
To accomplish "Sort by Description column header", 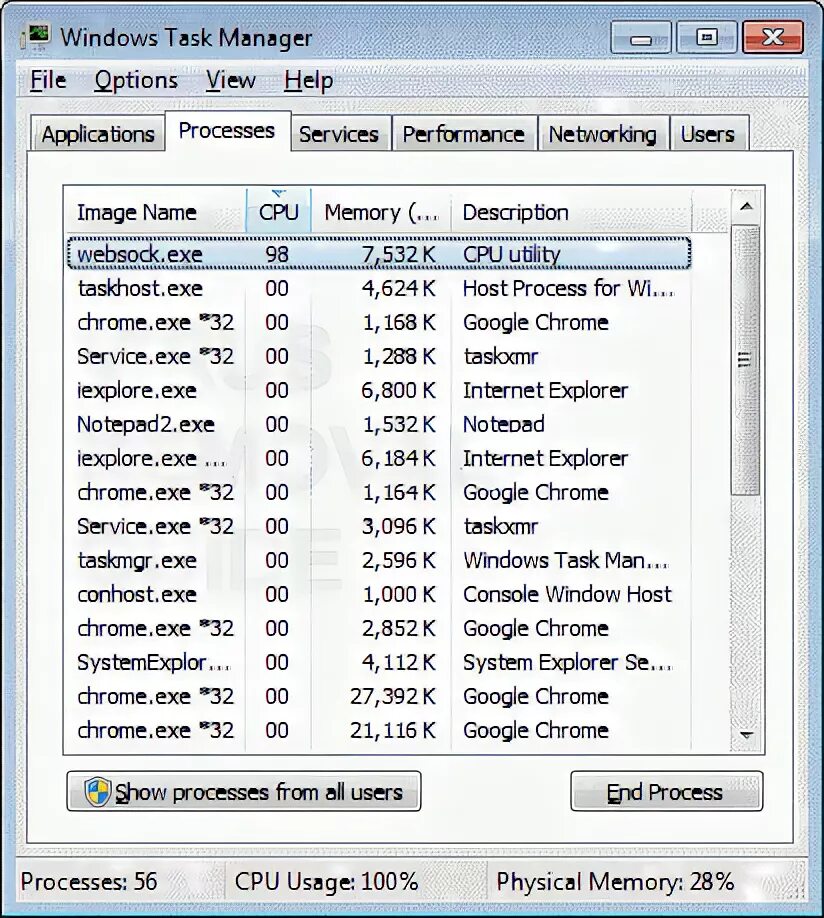I will click(x=572, y=212).
